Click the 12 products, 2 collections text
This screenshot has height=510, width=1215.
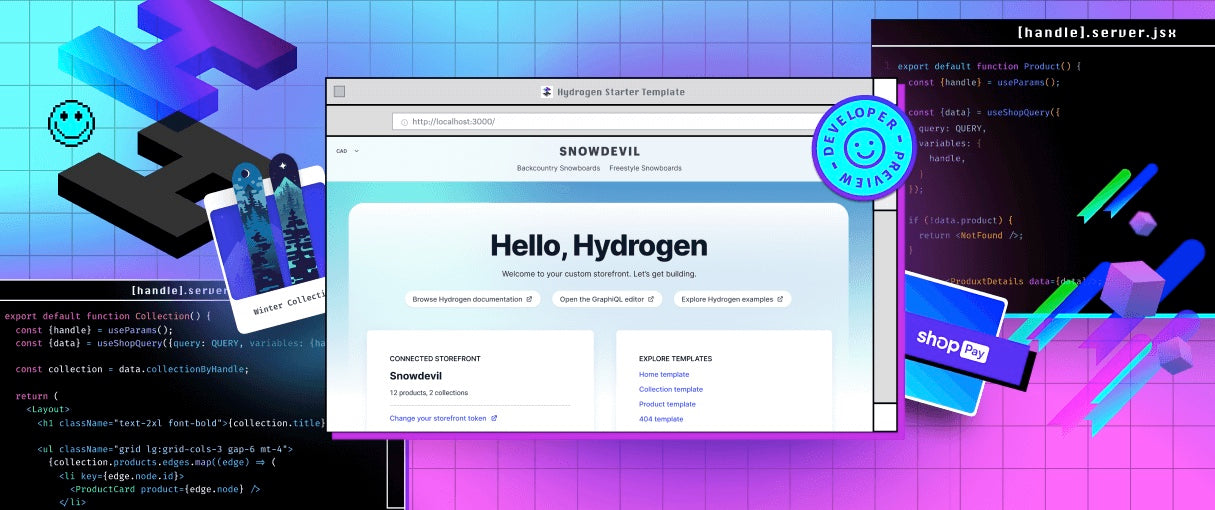click(428, 393)
